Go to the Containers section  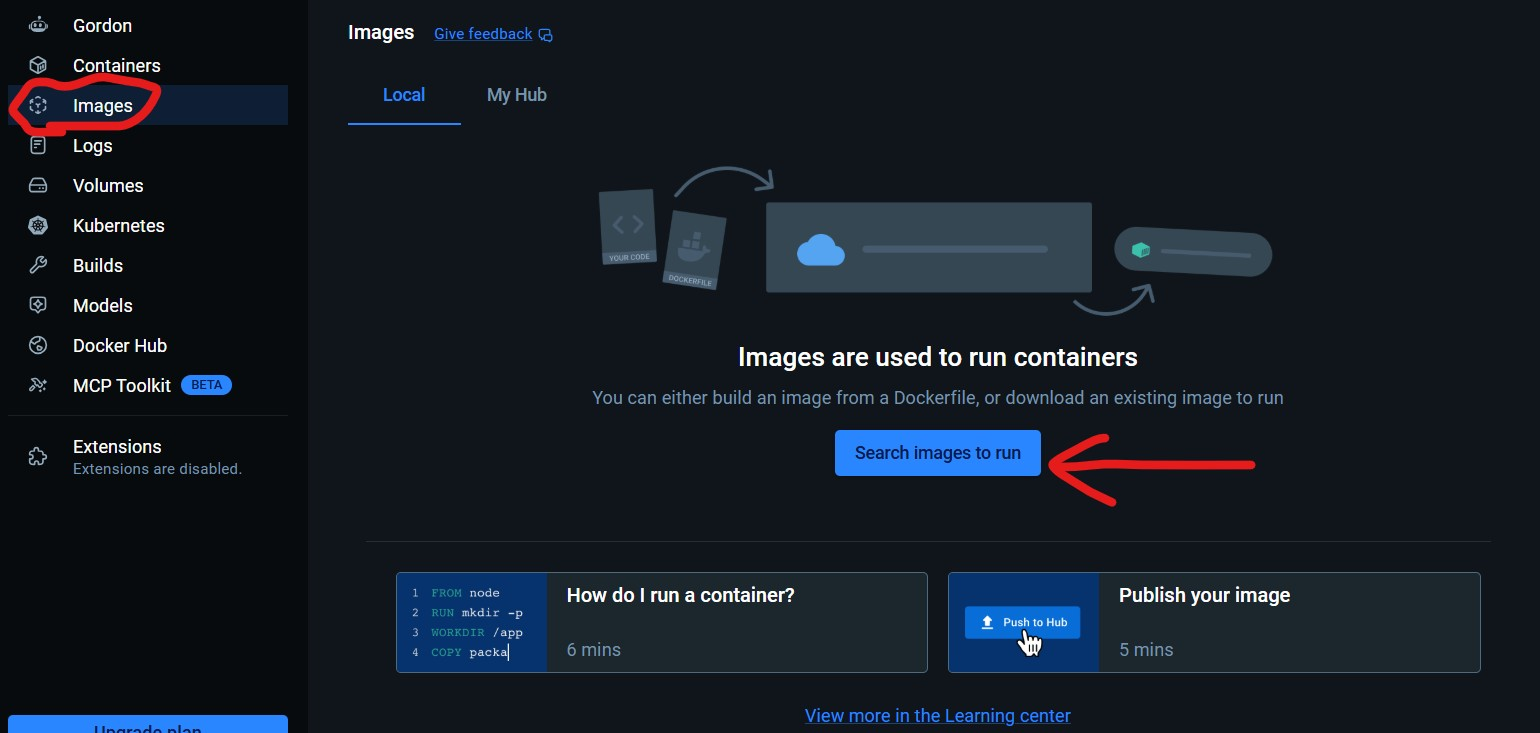click(148, 65)
